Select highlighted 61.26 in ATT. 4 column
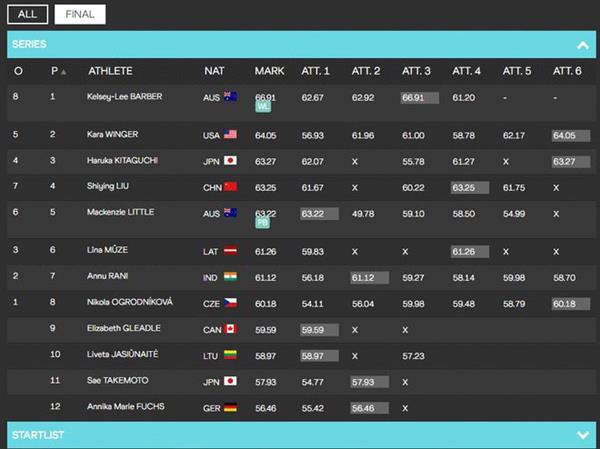Image resolution: width=600 pixels, height=449 pixels. pos(470,251)
